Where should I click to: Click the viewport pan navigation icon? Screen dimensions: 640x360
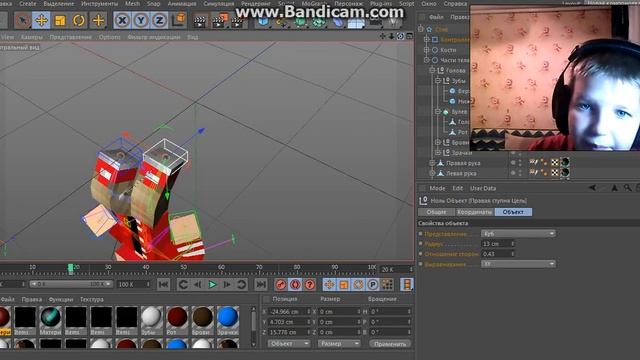pyautogui.click(x=382, y=36)
